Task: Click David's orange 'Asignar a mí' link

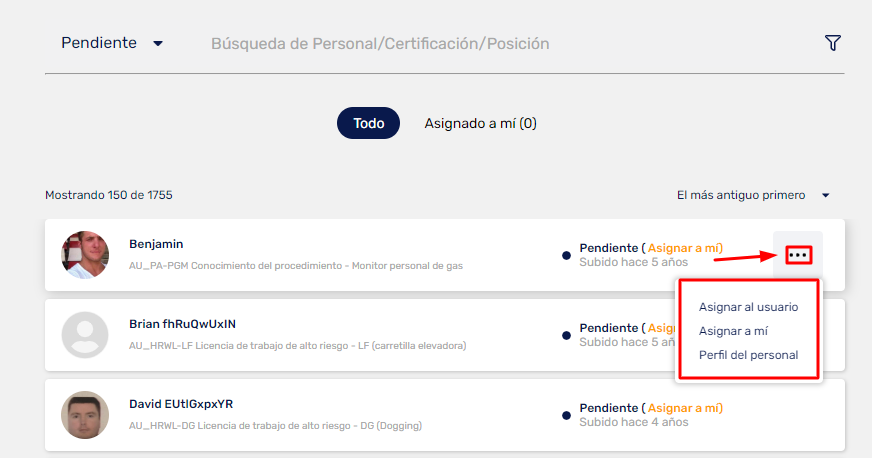Action: coord(684,408)
